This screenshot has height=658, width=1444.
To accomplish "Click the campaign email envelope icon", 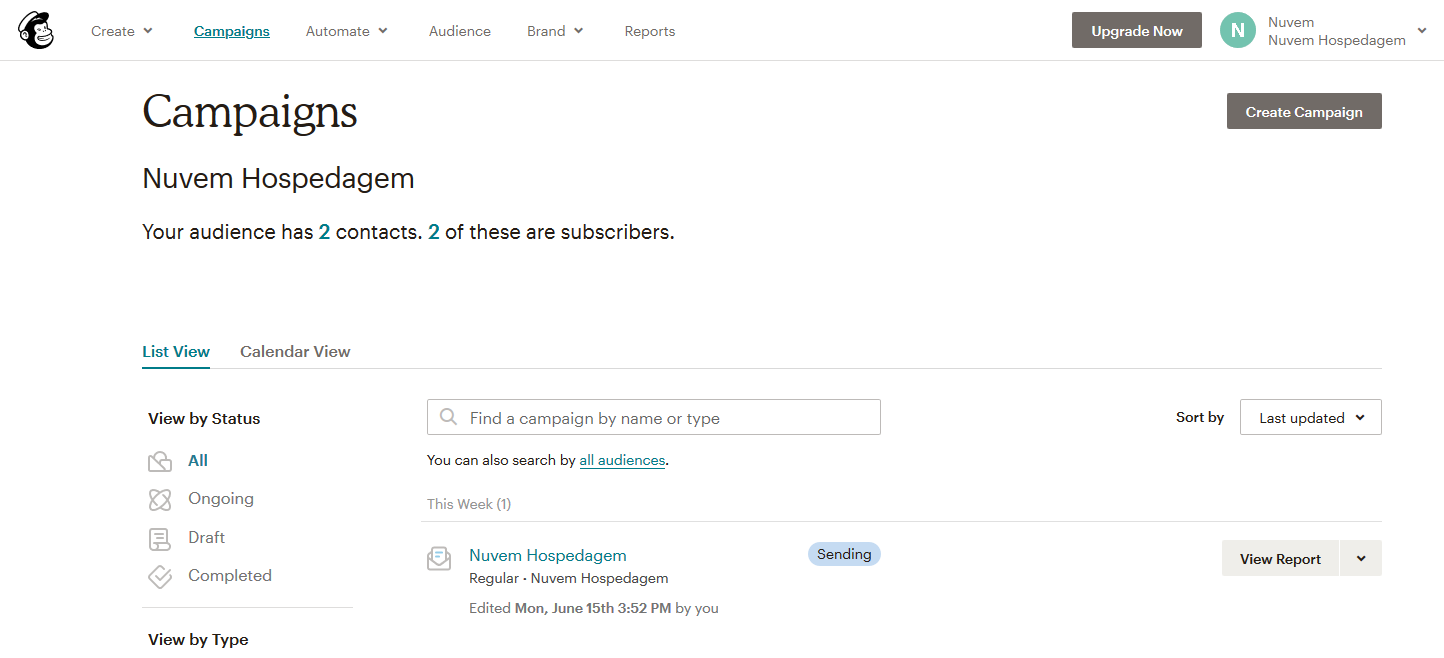I will pos(439,558).
